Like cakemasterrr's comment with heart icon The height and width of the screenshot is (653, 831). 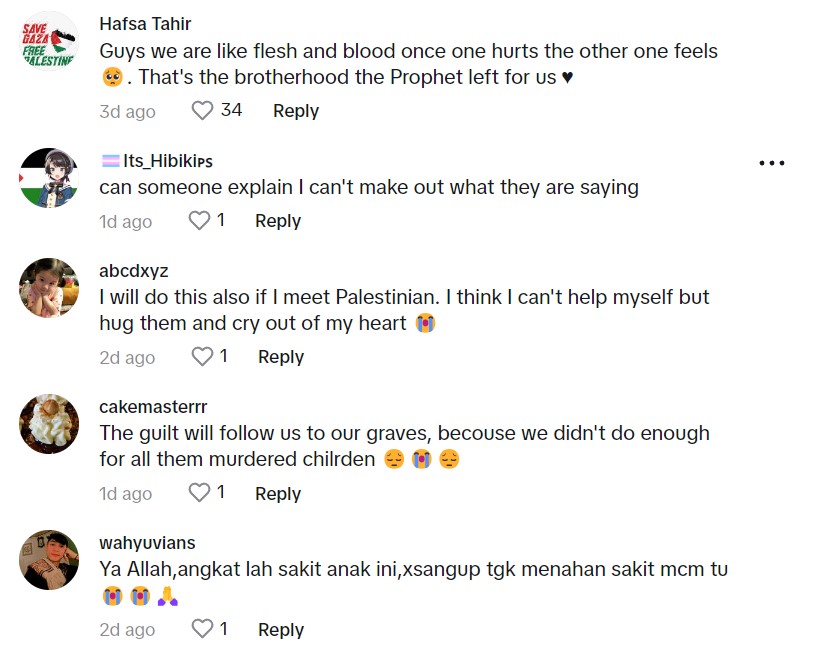click(200, 493)
